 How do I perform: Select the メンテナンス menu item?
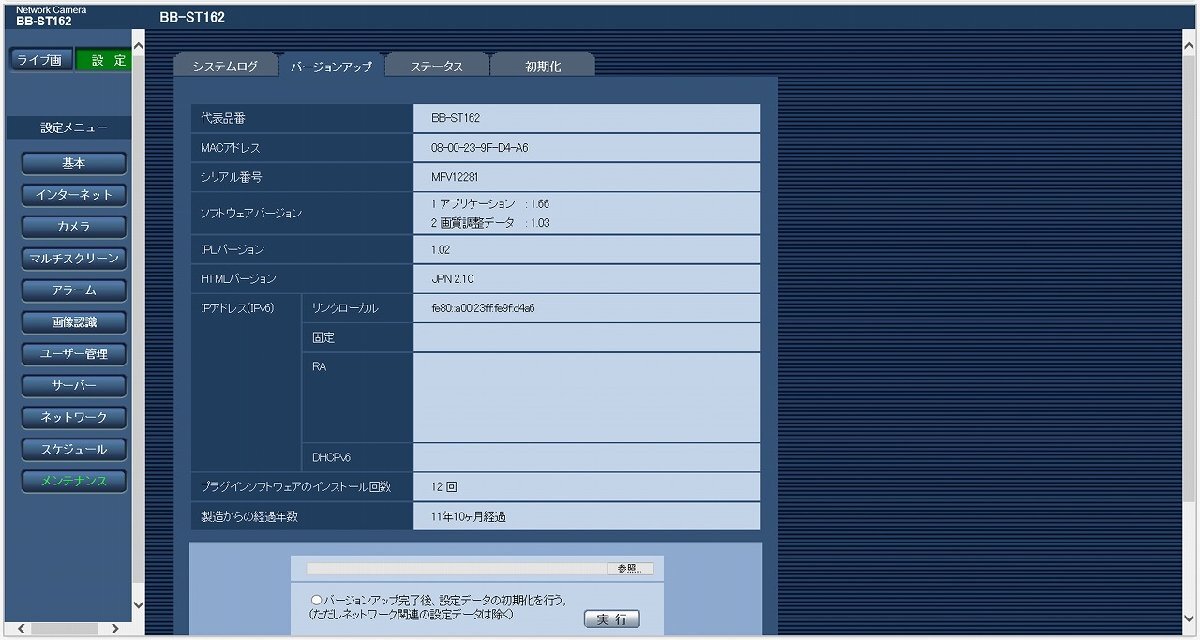tap(75, 481)
